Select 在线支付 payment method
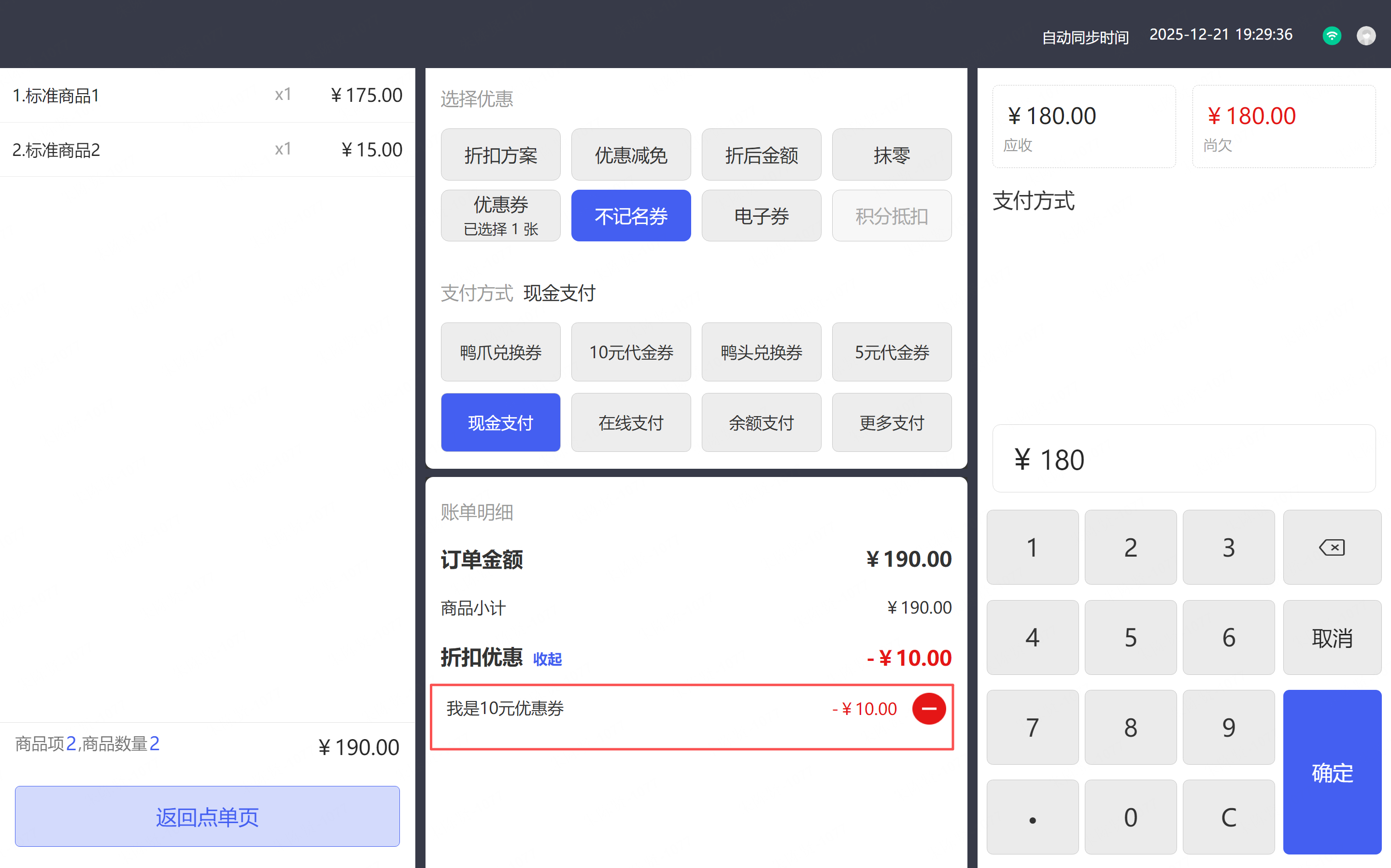Screen dimensions: 1391x868 631,422
